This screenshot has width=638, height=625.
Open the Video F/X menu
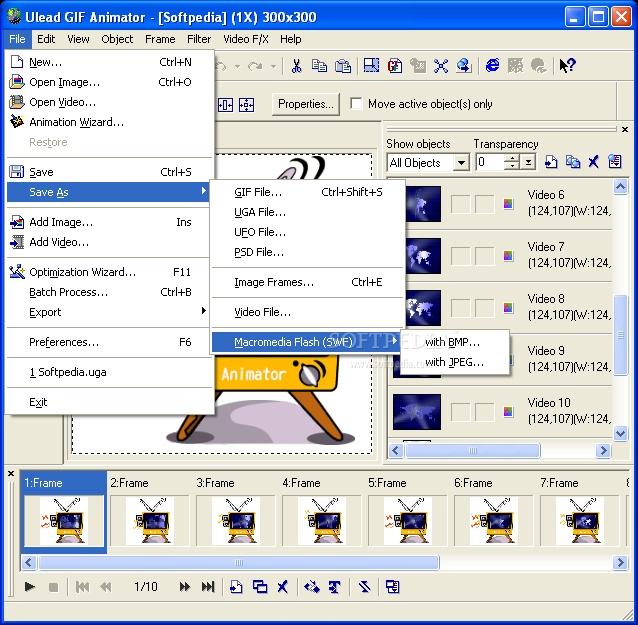pos(245,39)
